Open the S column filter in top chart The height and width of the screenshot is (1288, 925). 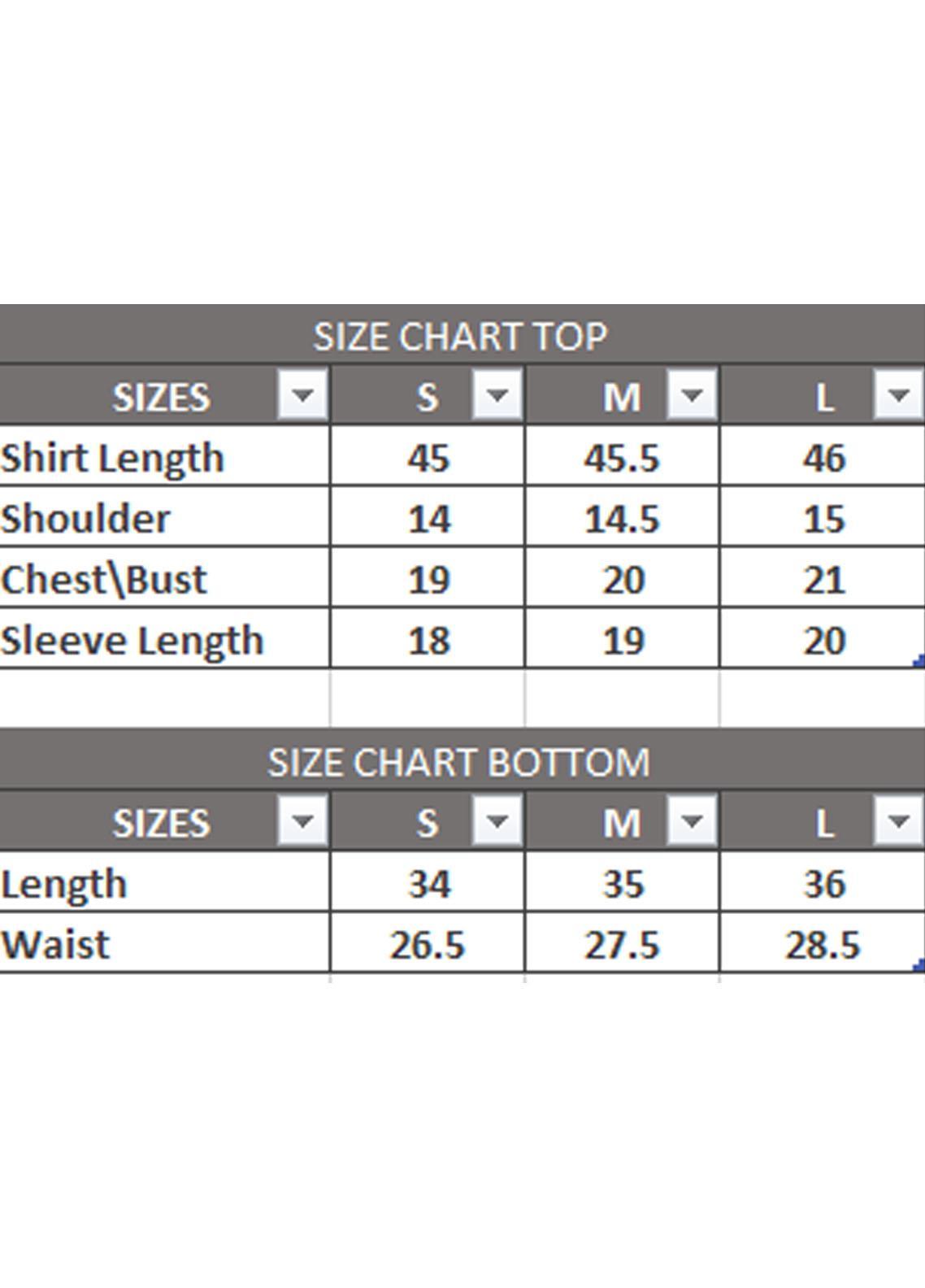coord(497,395)
